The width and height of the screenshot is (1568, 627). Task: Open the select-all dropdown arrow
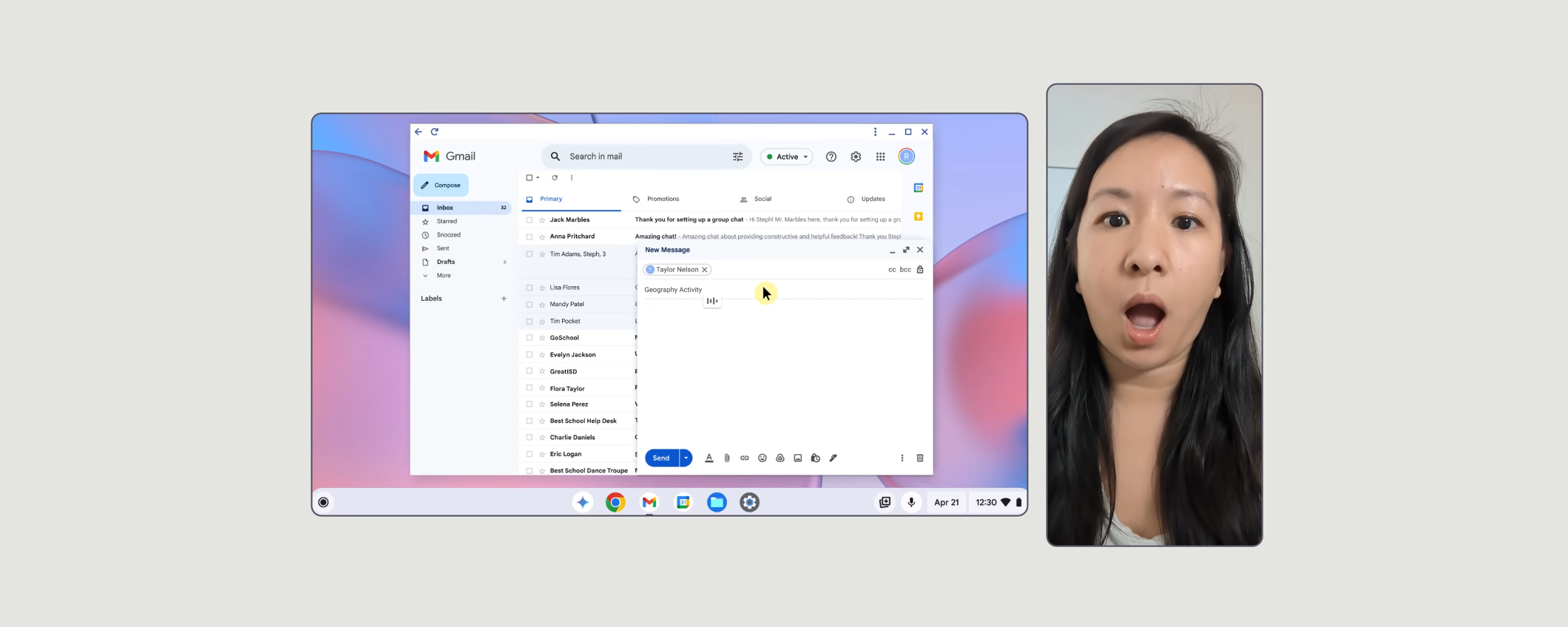[x=538, y=177]
